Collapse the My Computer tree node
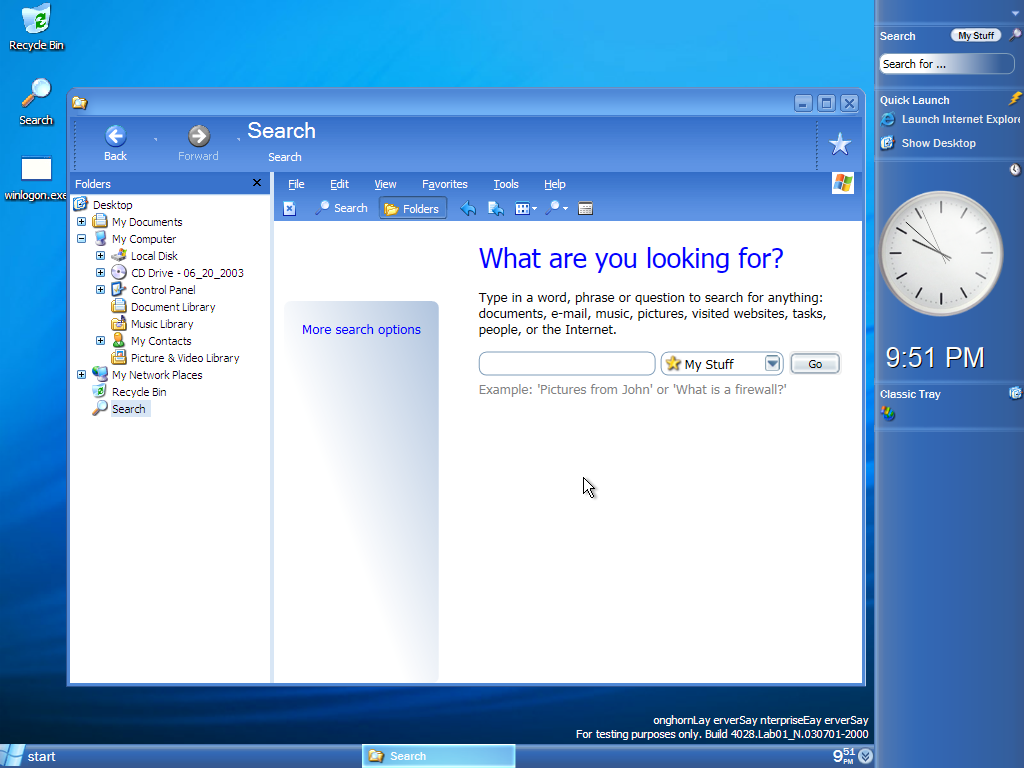The width and height of the screenshot is (1024, 768). [81, 239]
